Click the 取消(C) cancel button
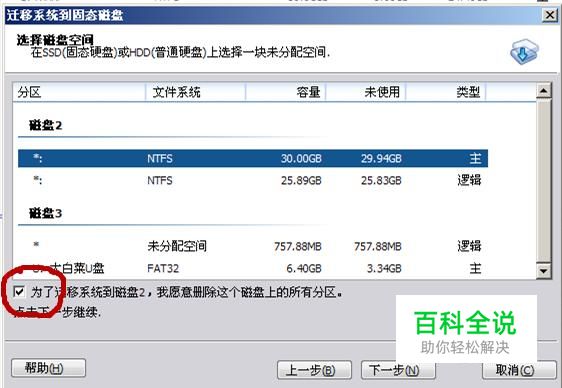 pyautogui.click(x=519, y=369)
